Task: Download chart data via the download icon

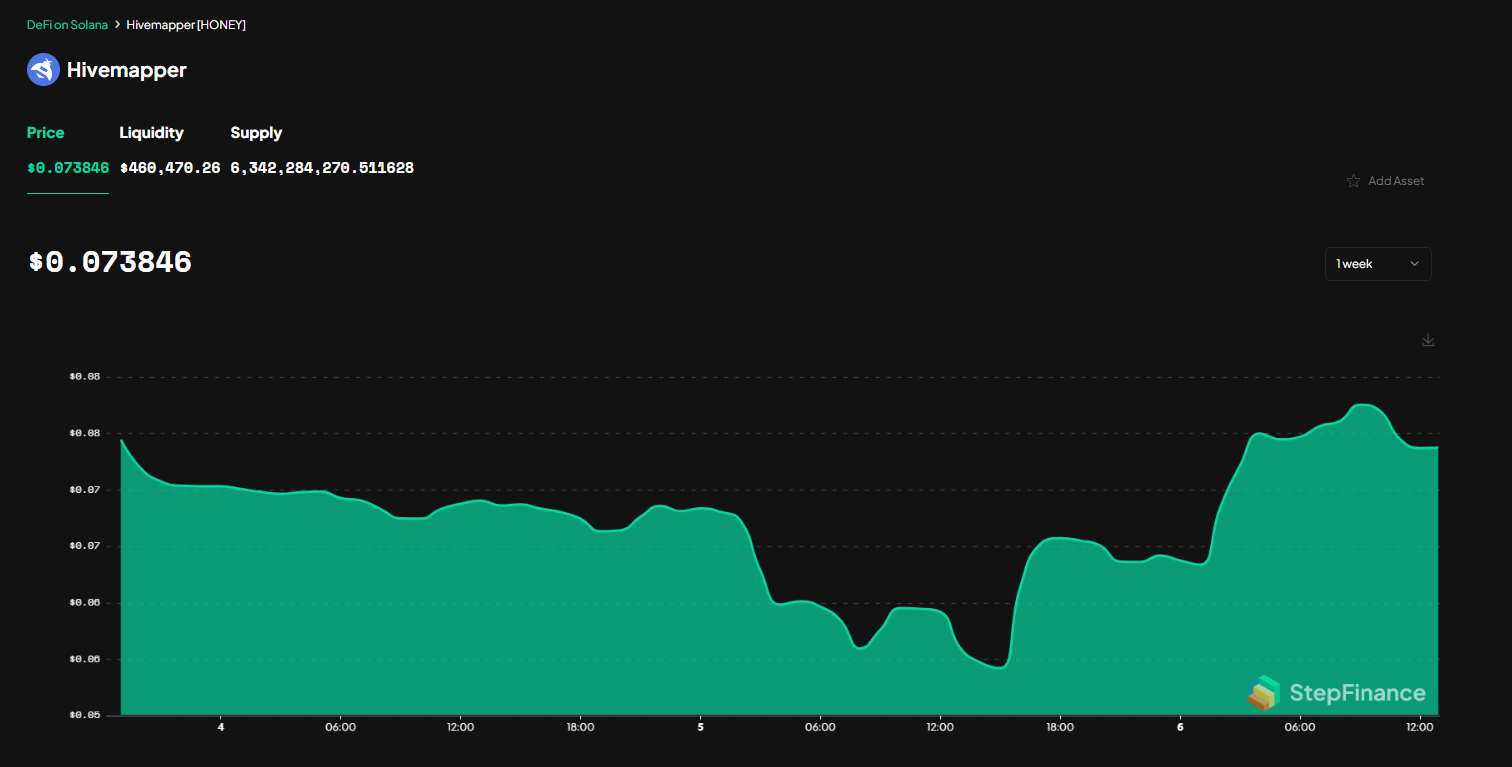Action: tap(1428, 340)
